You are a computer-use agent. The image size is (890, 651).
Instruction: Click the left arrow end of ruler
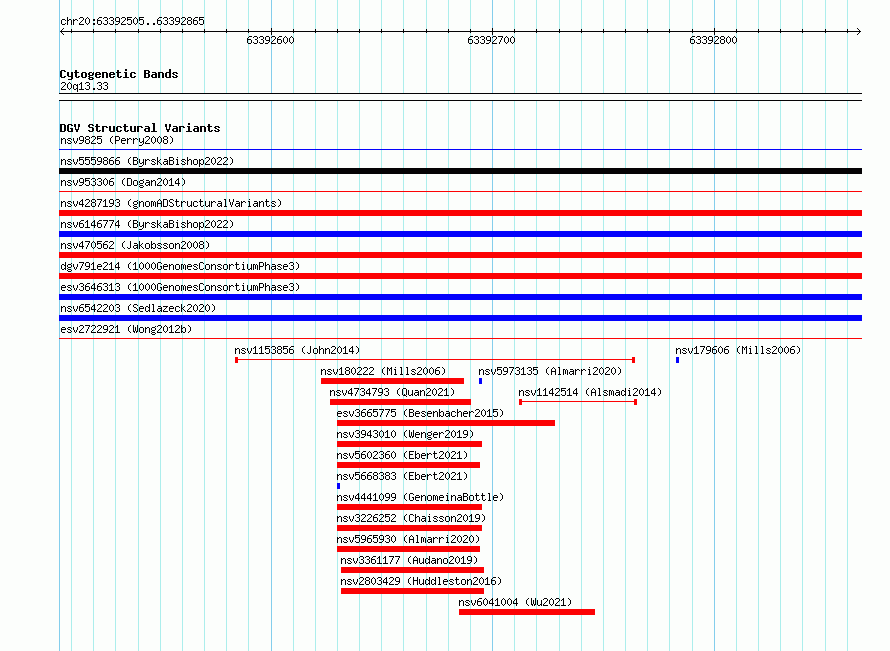pos(62,31)
